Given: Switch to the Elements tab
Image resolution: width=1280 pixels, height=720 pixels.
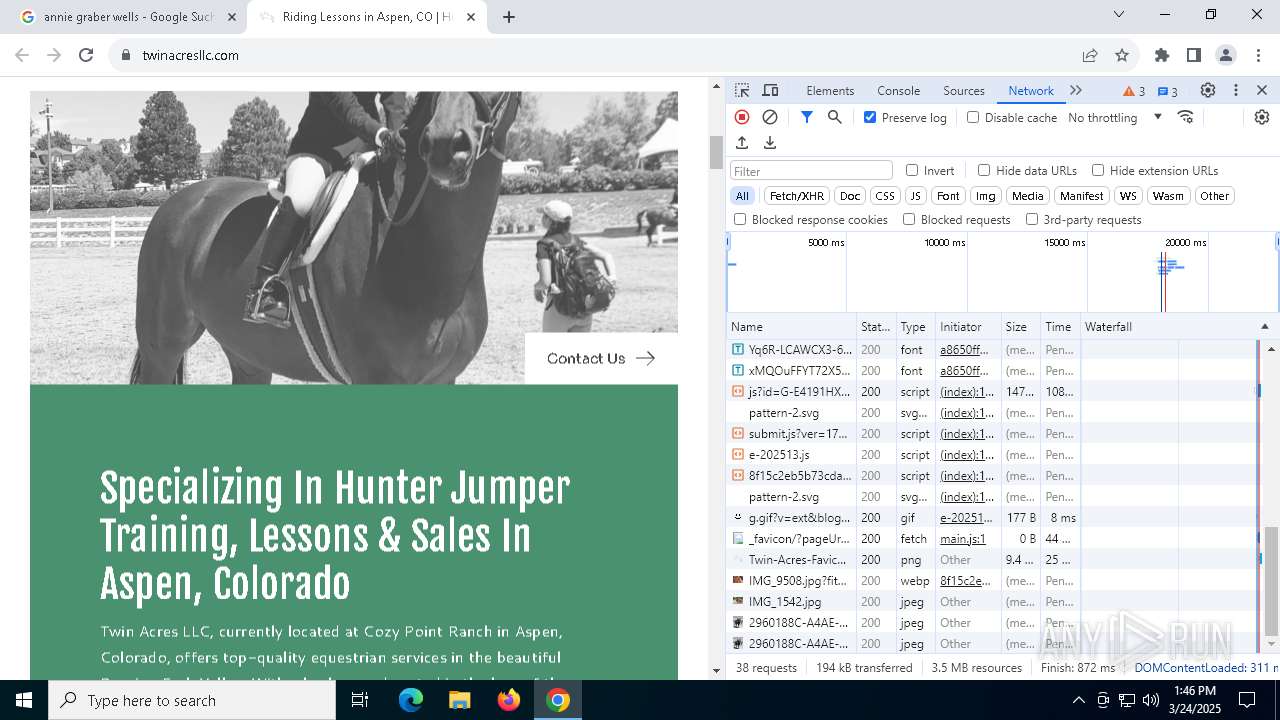Looking at the screenshot, I should pos(830,91).
